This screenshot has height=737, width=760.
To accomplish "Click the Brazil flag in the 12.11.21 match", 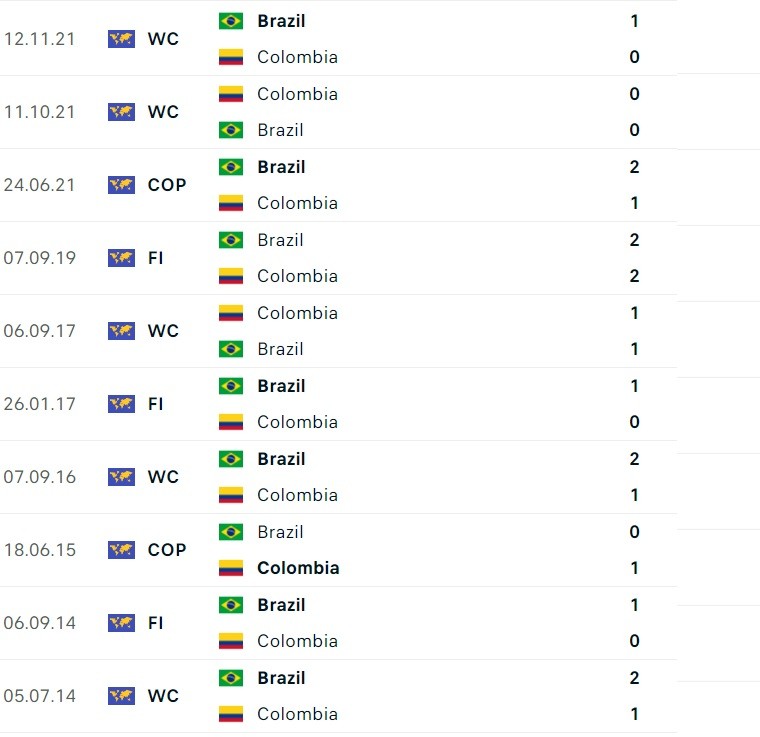I will [231, 21].
